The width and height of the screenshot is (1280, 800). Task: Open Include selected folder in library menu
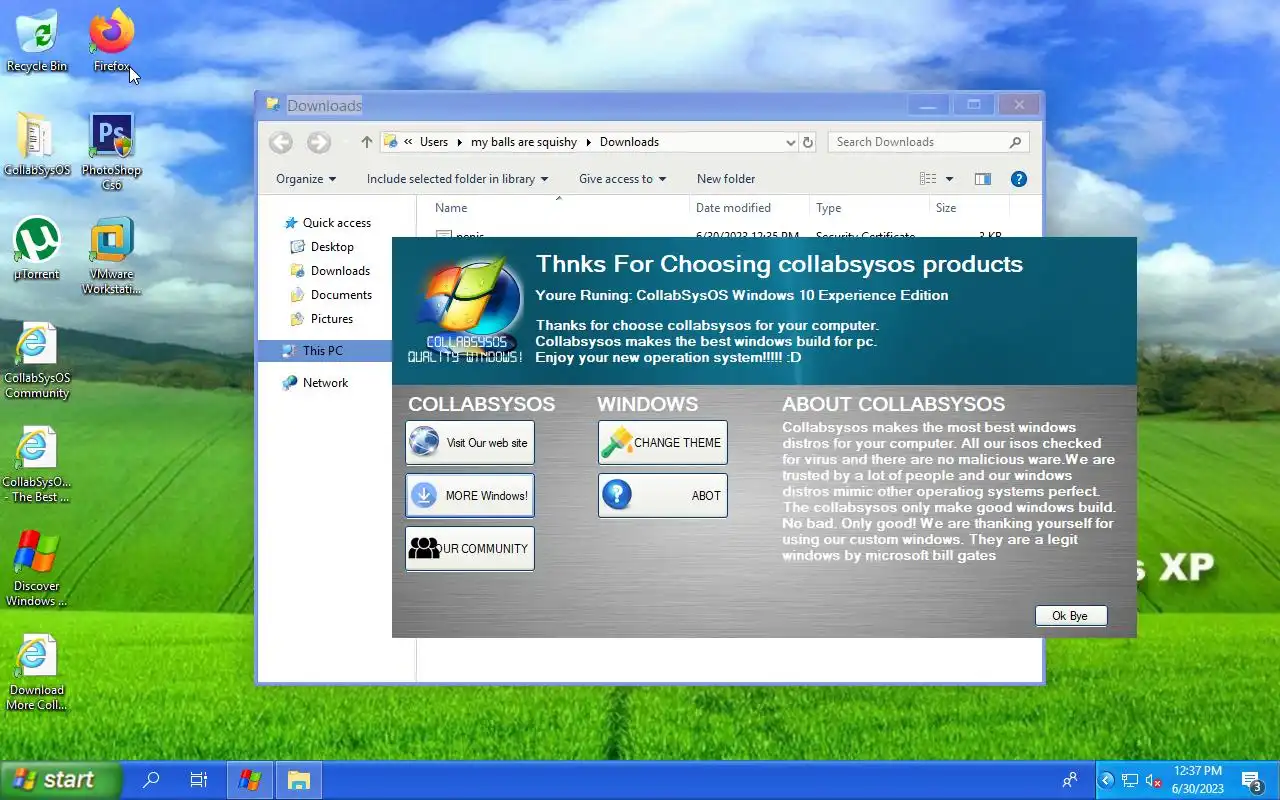pyautogui.click(x=457, y=179)
